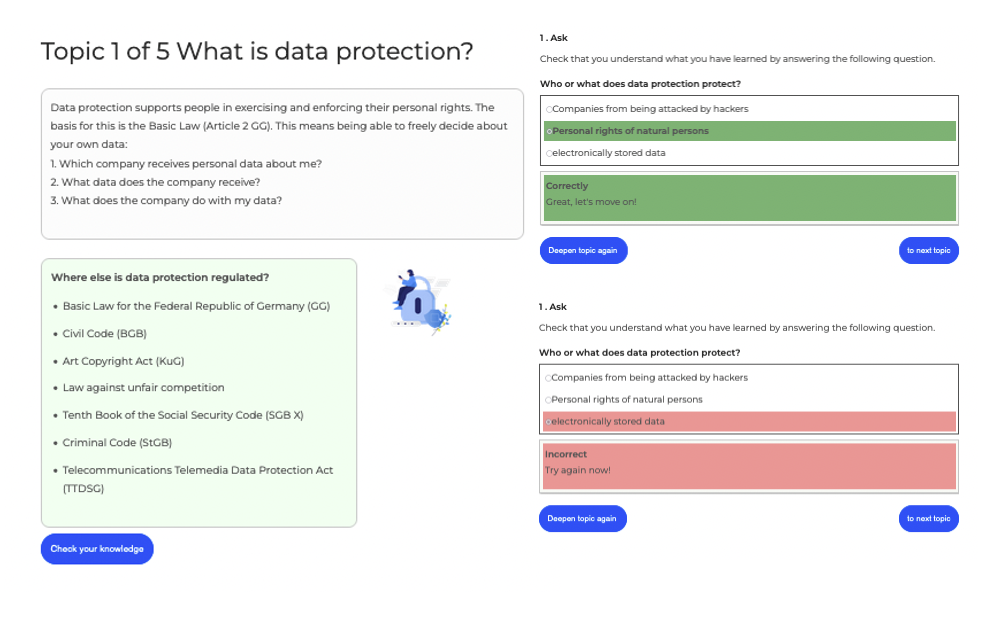Click 'Basic Law for the Federal Republic' item
Image resolution: width=1004 pixels, height=628 pixels.
click(196, 306)
